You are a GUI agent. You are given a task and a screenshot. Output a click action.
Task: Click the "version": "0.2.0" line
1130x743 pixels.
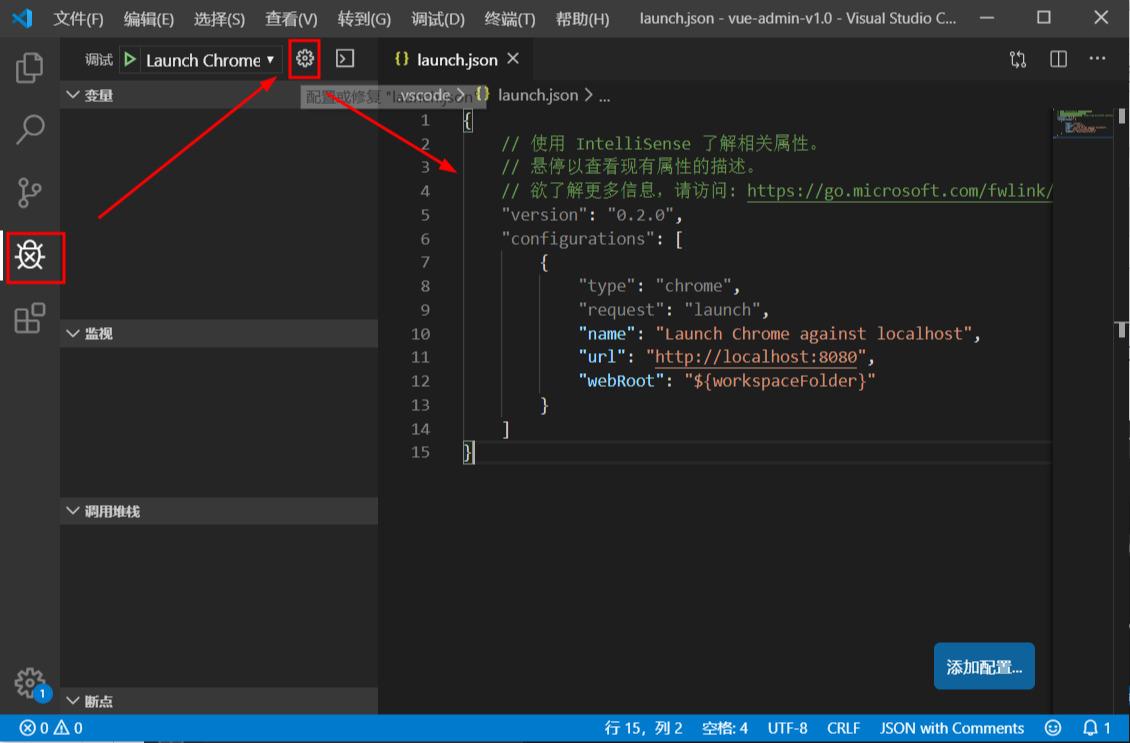591,215
